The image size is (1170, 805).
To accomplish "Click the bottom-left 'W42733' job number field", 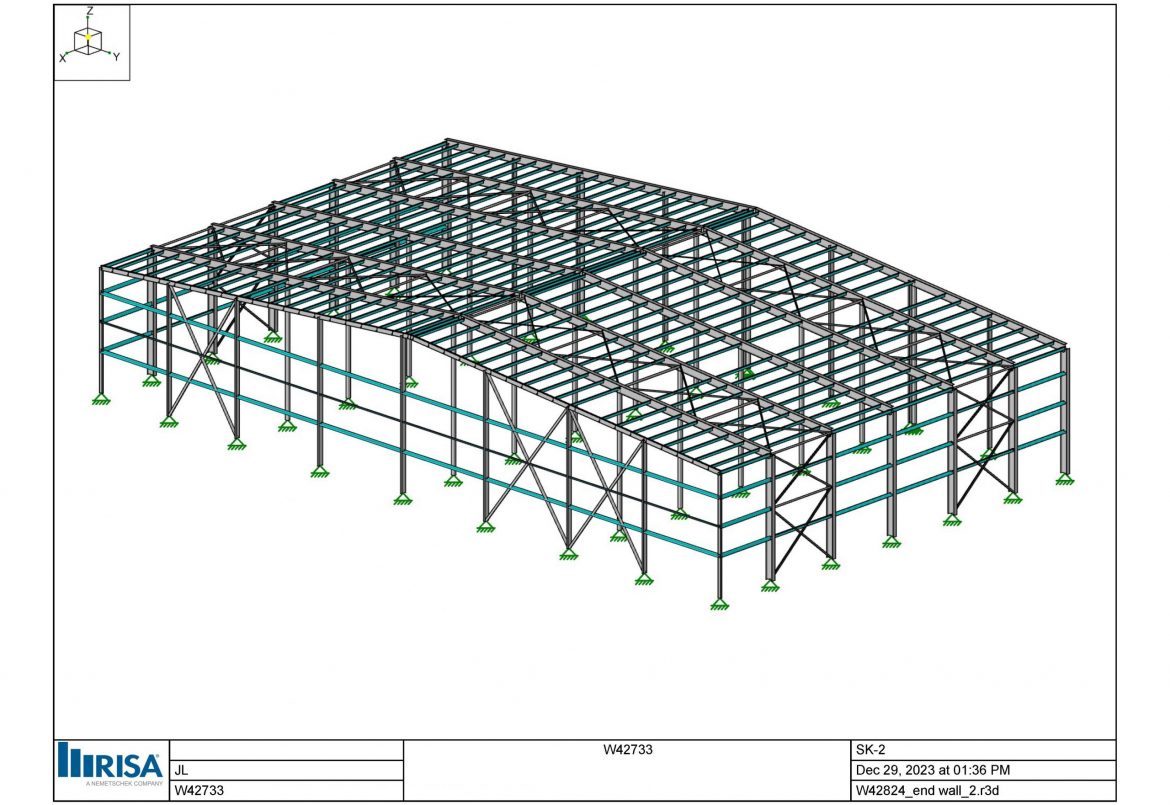I will tap(196, 790).
